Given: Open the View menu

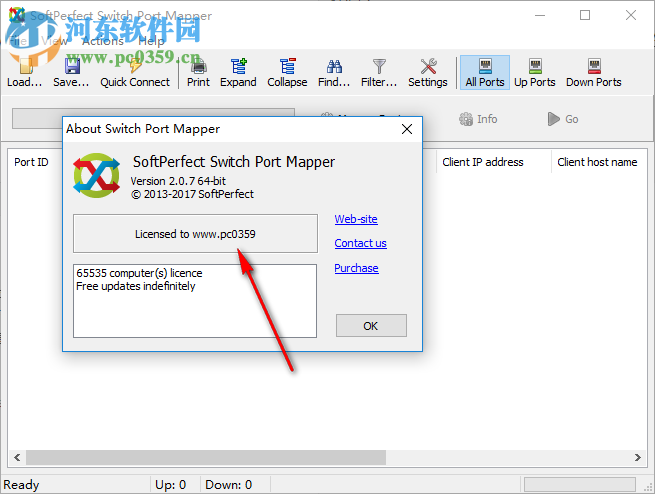Looking at the screenshot, I should pos(54,41).
